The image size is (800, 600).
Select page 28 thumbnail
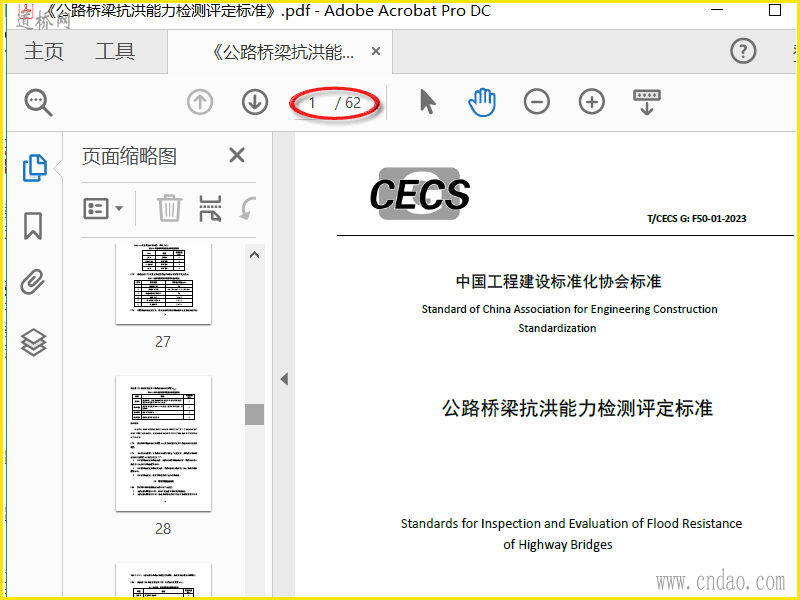coord(163,443)
